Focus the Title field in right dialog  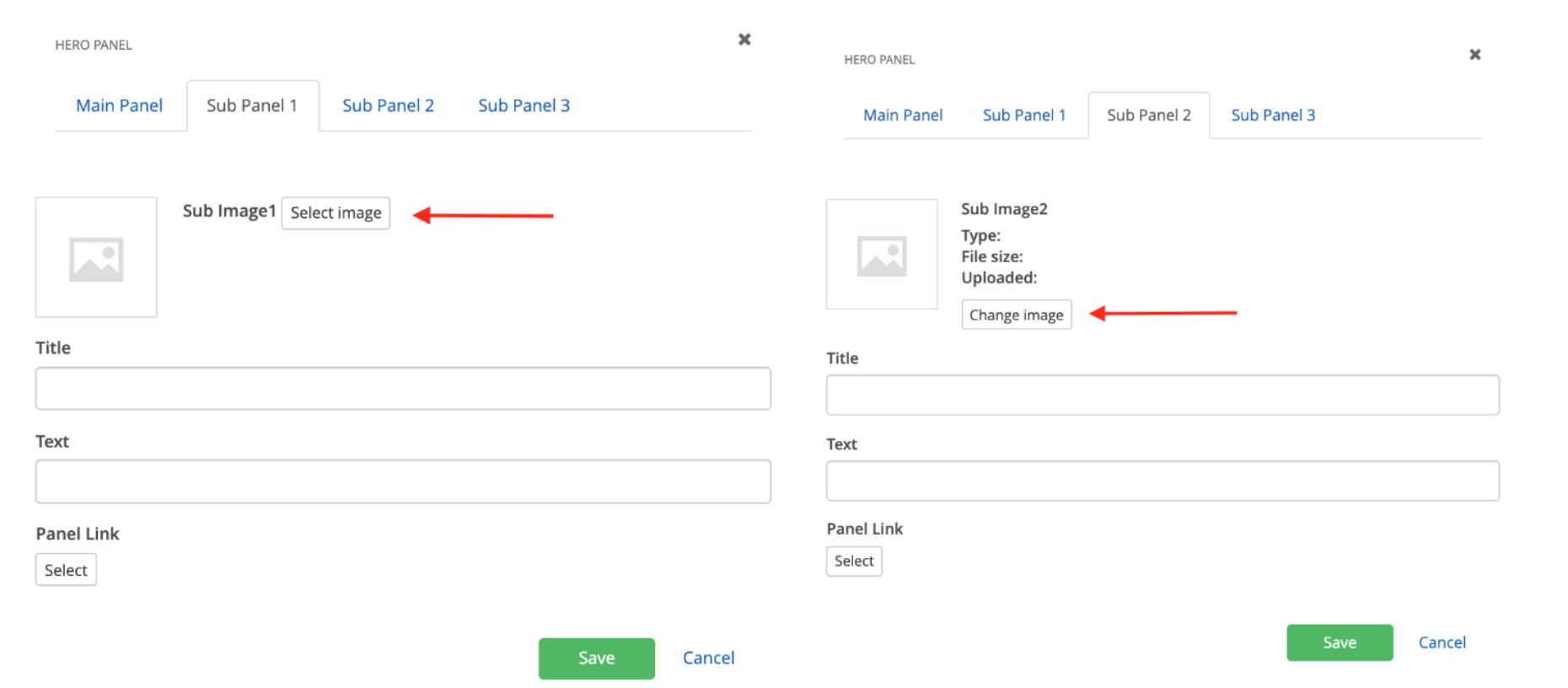pyautogui.click(x=1163, y=395)
